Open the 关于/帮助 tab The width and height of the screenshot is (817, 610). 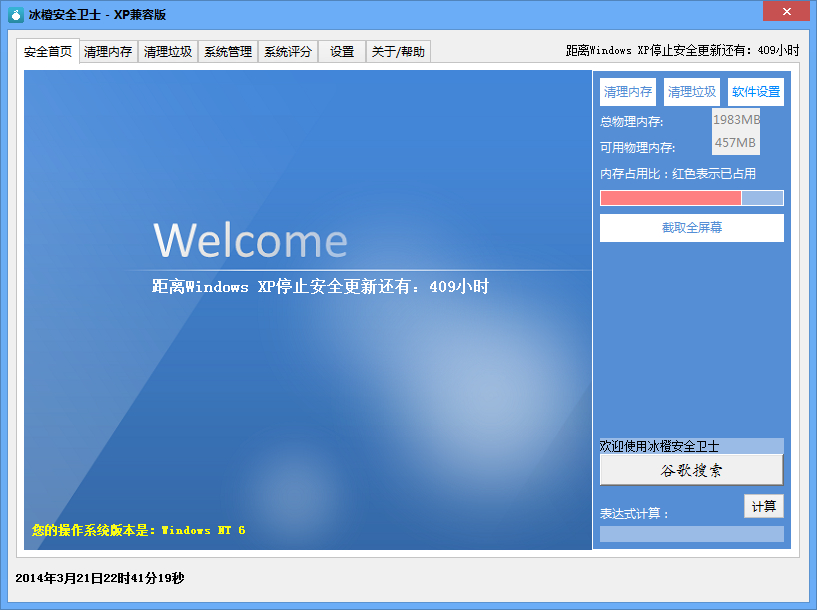[x=398, y=52]
